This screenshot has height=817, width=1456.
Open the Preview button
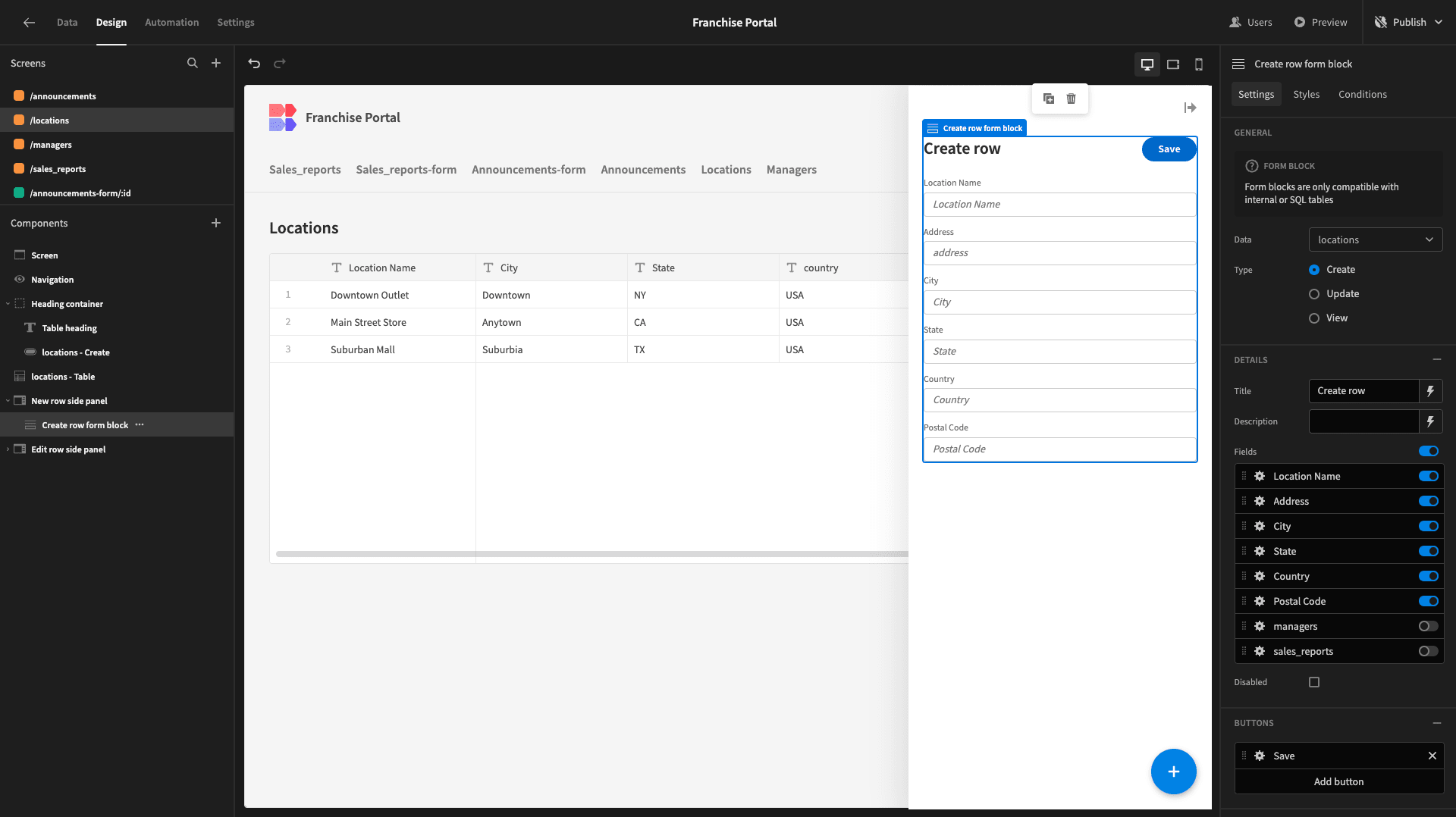(1321, 22)
